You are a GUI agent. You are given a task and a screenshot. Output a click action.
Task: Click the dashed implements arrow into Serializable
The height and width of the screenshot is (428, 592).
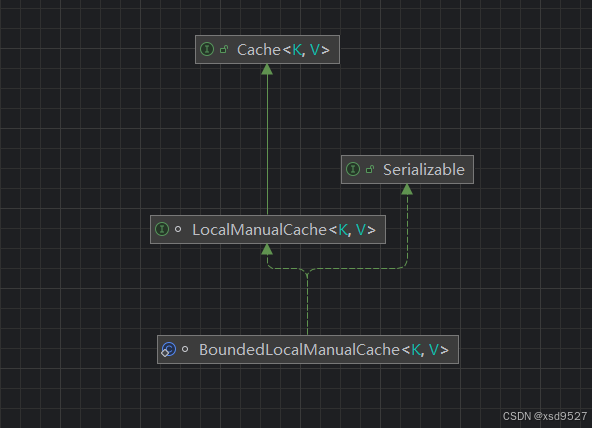tap(407, 189)
